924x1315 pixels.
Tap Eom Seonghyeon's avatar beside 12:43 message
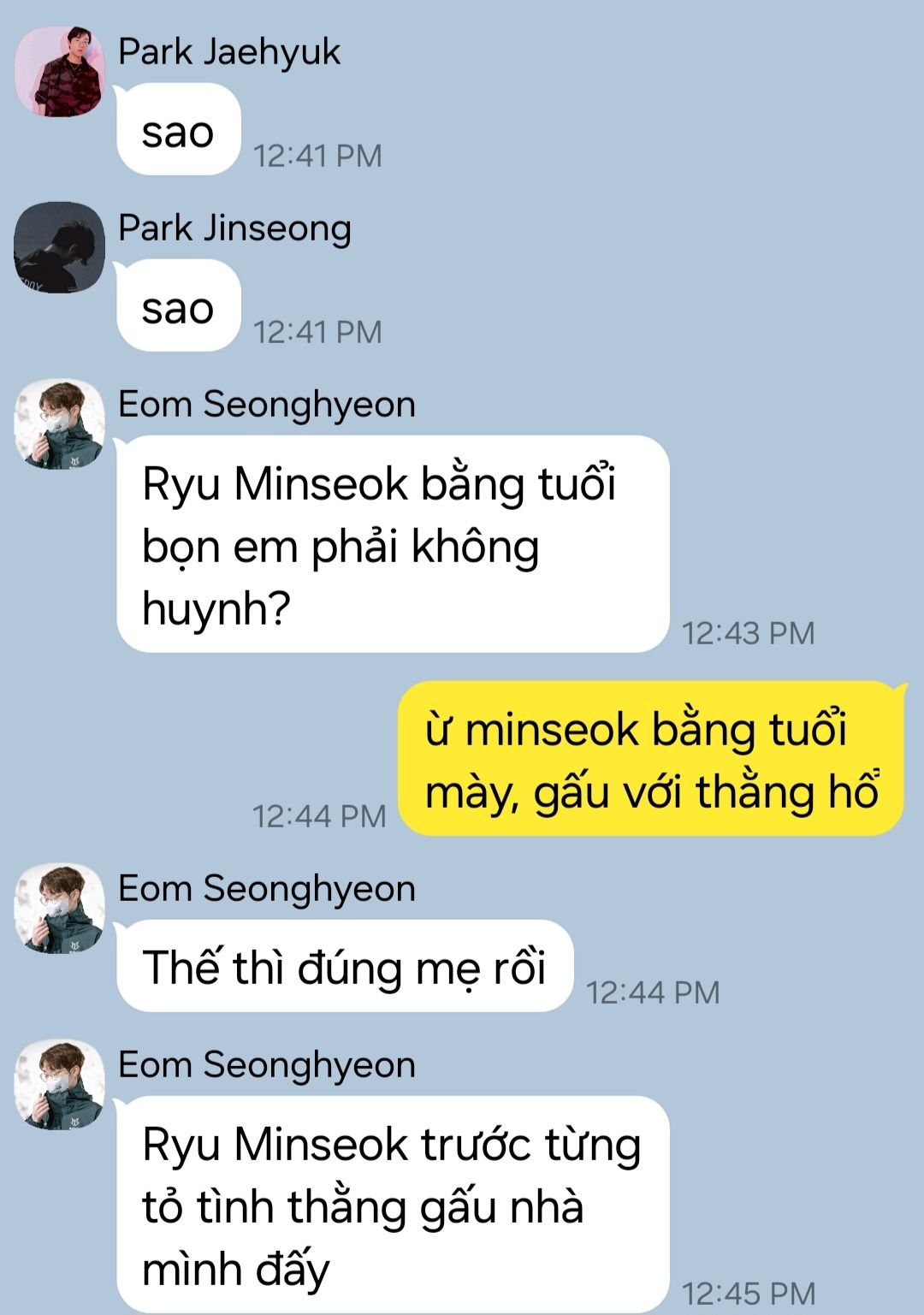click(60, 424)
